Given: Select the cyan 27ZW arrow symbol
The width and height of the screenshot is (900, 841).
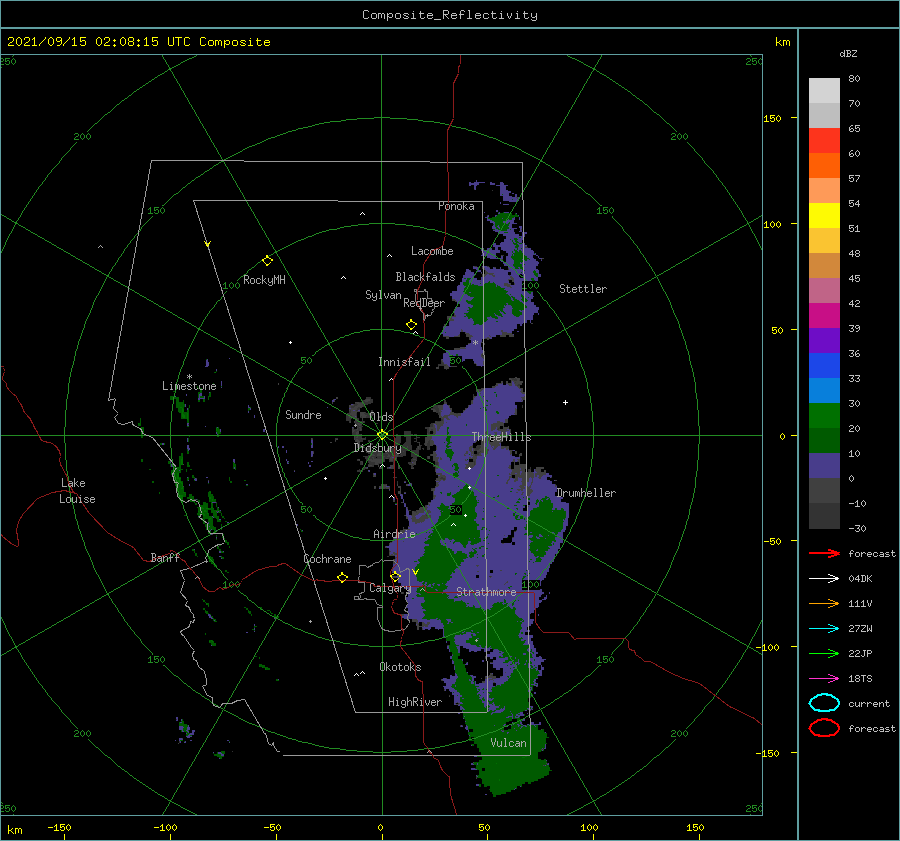Looking at the screenshot, I should (x=824, y=628).
